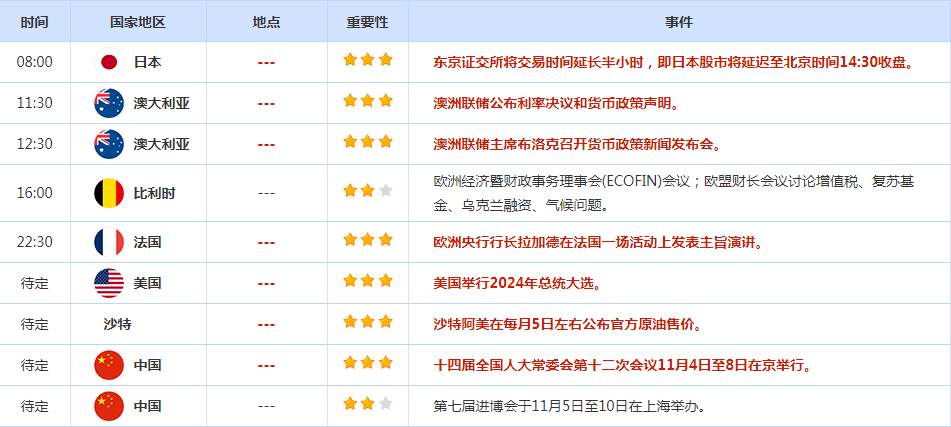Click the United States flag icon
This screenshot has width=951, height=427.
click(x=109, y=283)
